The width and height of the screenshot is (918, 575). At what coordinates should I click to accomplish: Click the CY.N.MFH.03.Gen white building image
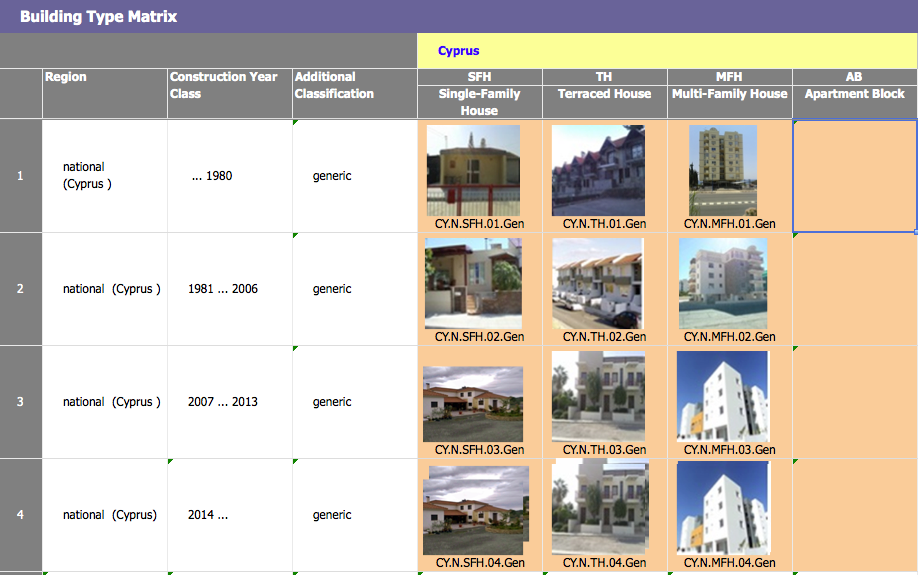[x=723, y=396]
